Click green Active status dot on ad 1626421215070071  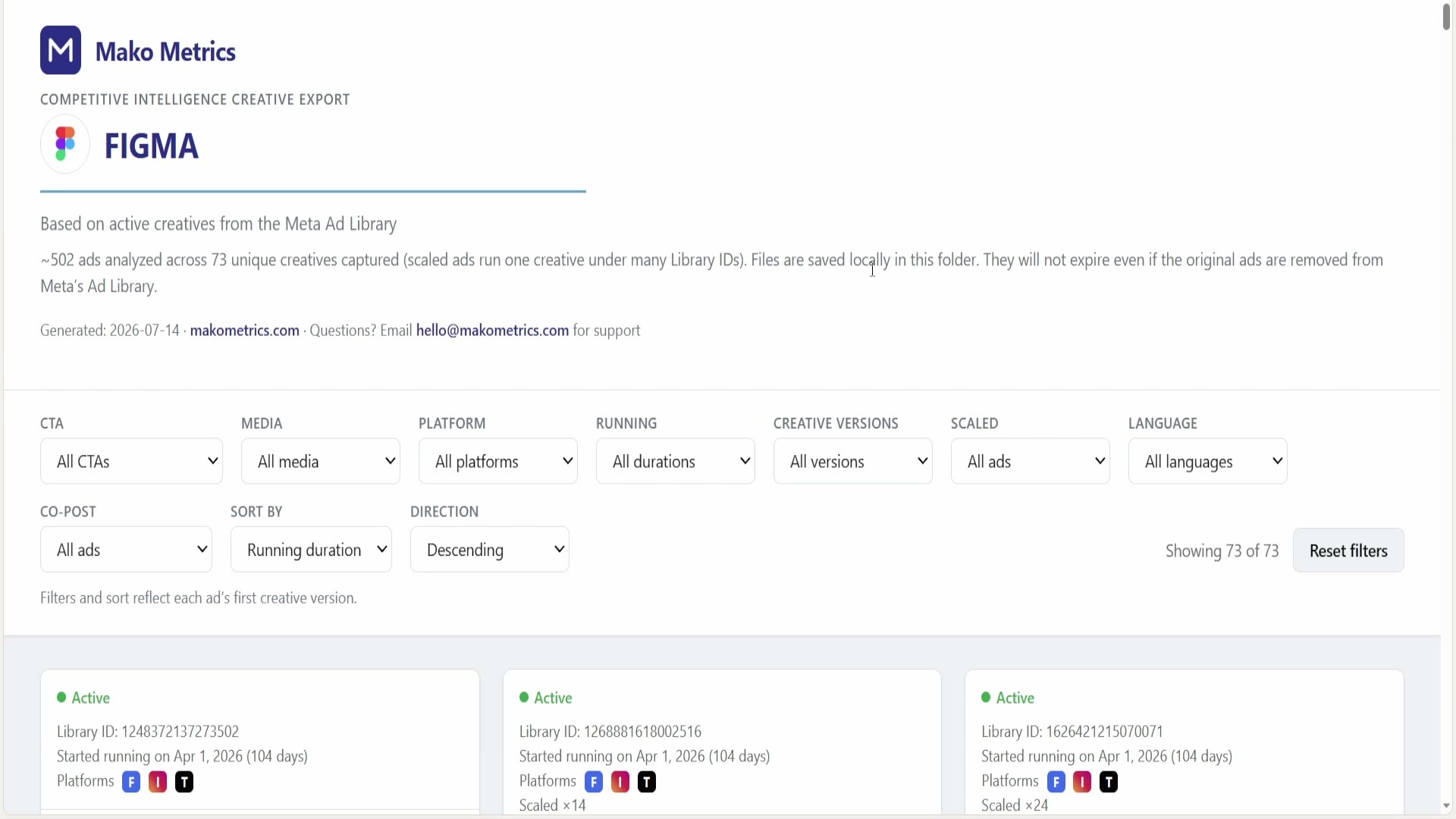986,697
